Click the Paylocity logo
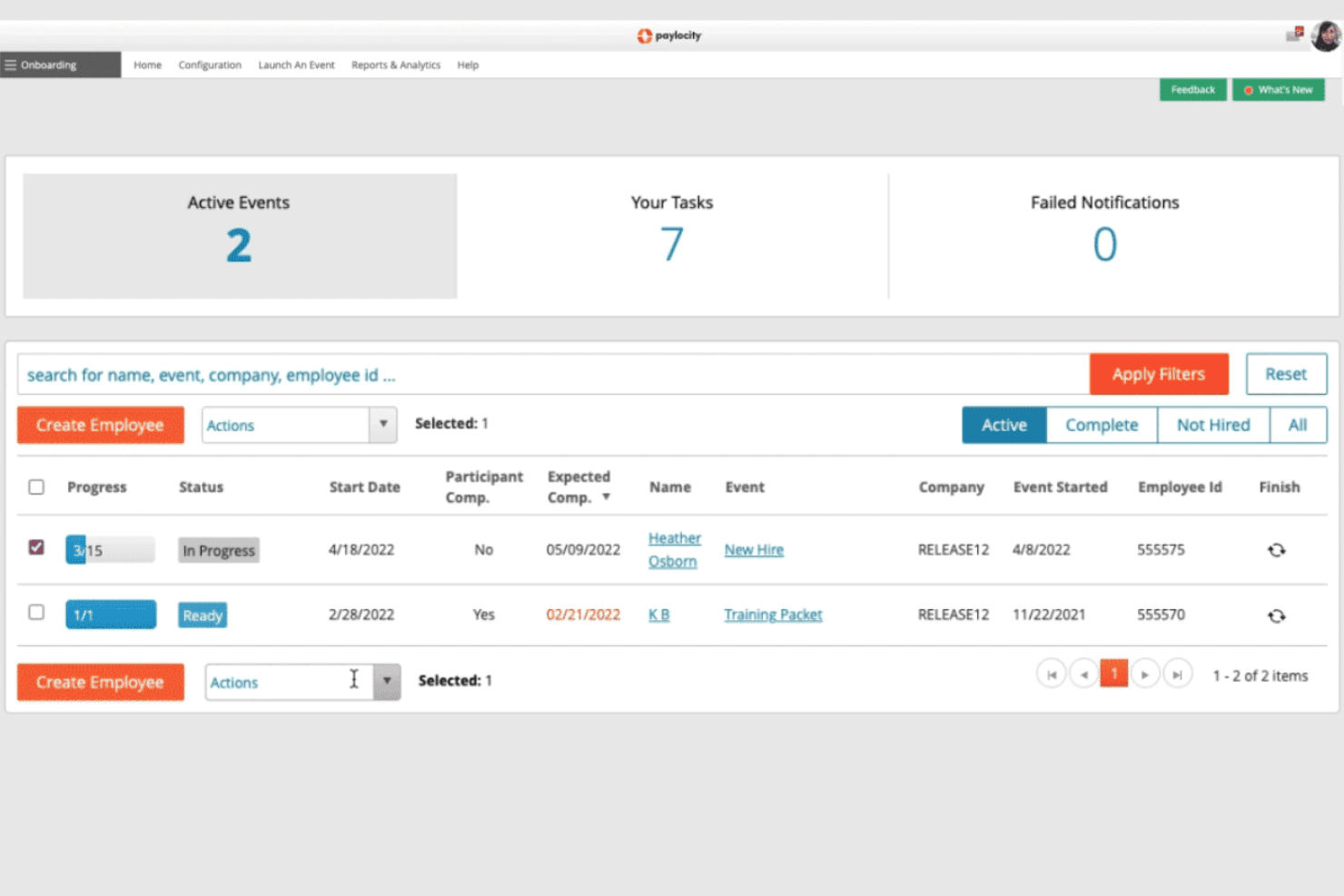Screen dimensions: 1344x896 pos(669,35)
